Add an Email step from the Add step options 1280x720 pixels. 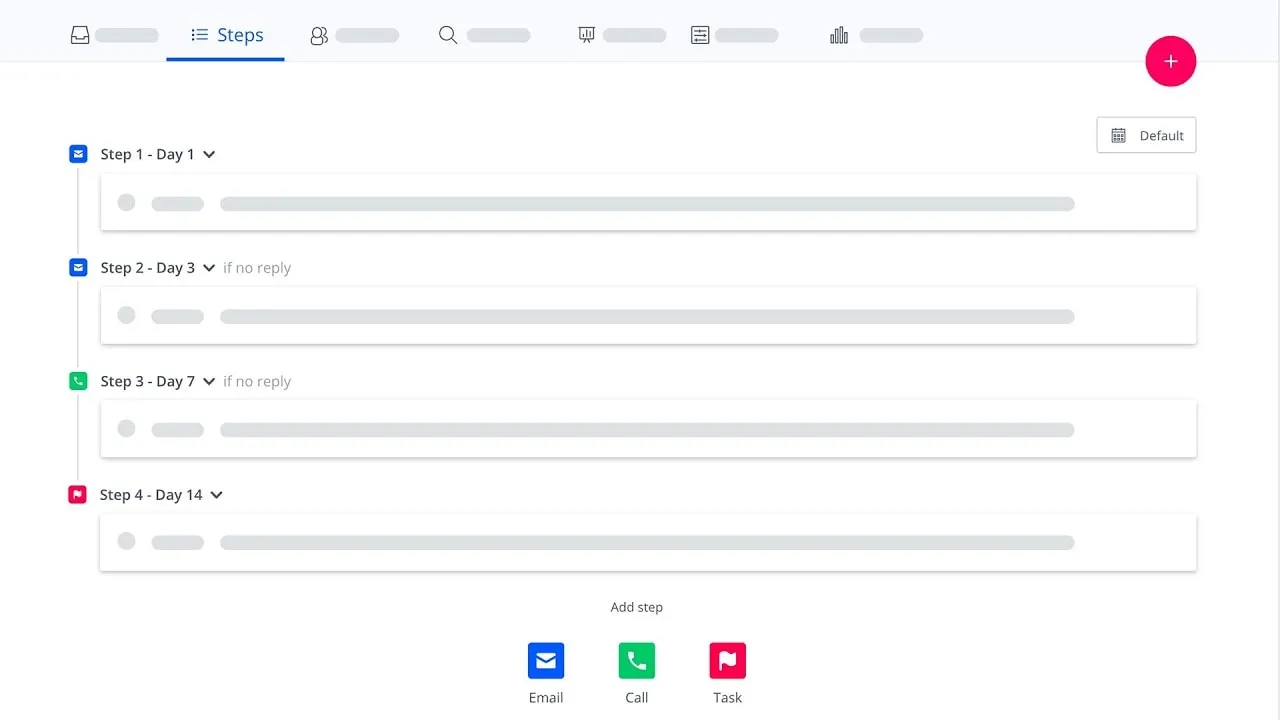(x=545, y=660)
